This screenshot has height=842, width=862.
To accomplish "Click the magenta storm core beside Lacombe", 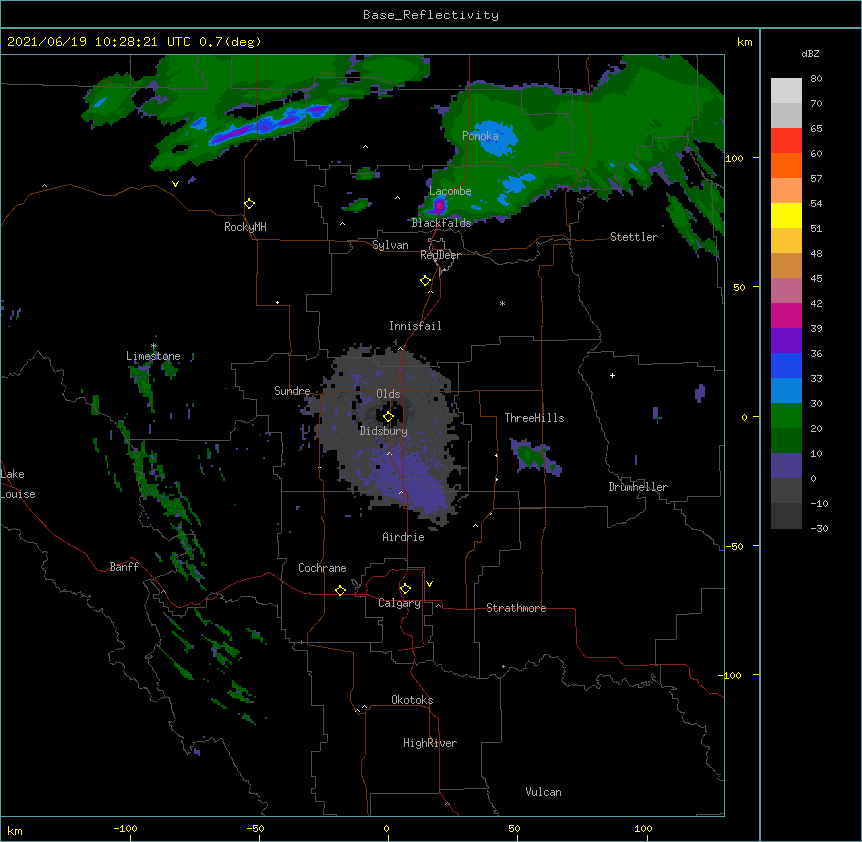I will (x=439, y=206).
